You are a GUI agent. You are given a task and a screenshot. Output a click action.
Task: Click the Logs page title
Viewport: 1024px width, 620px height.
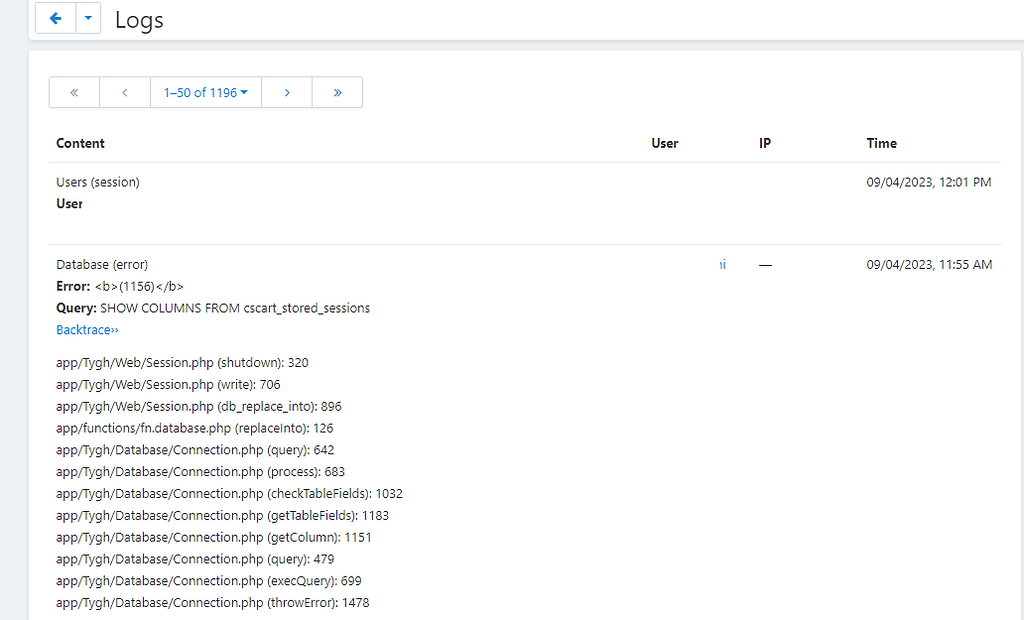point(139,20)
